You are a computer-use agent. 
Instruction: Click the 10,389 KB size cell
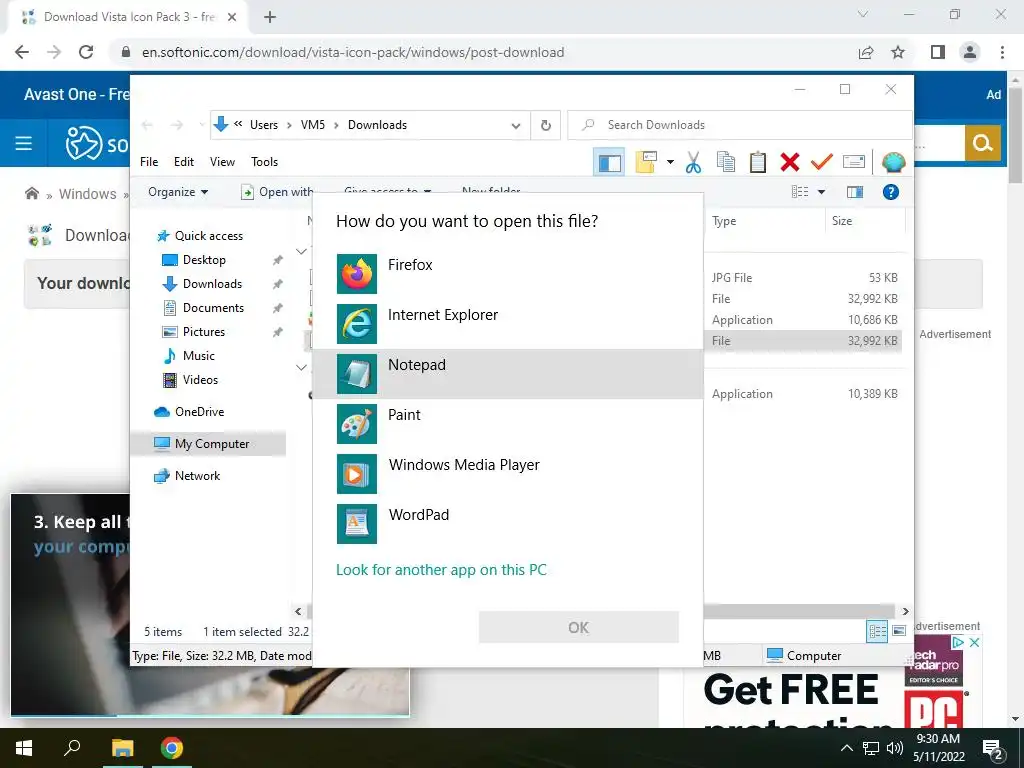tap(872, 394)
